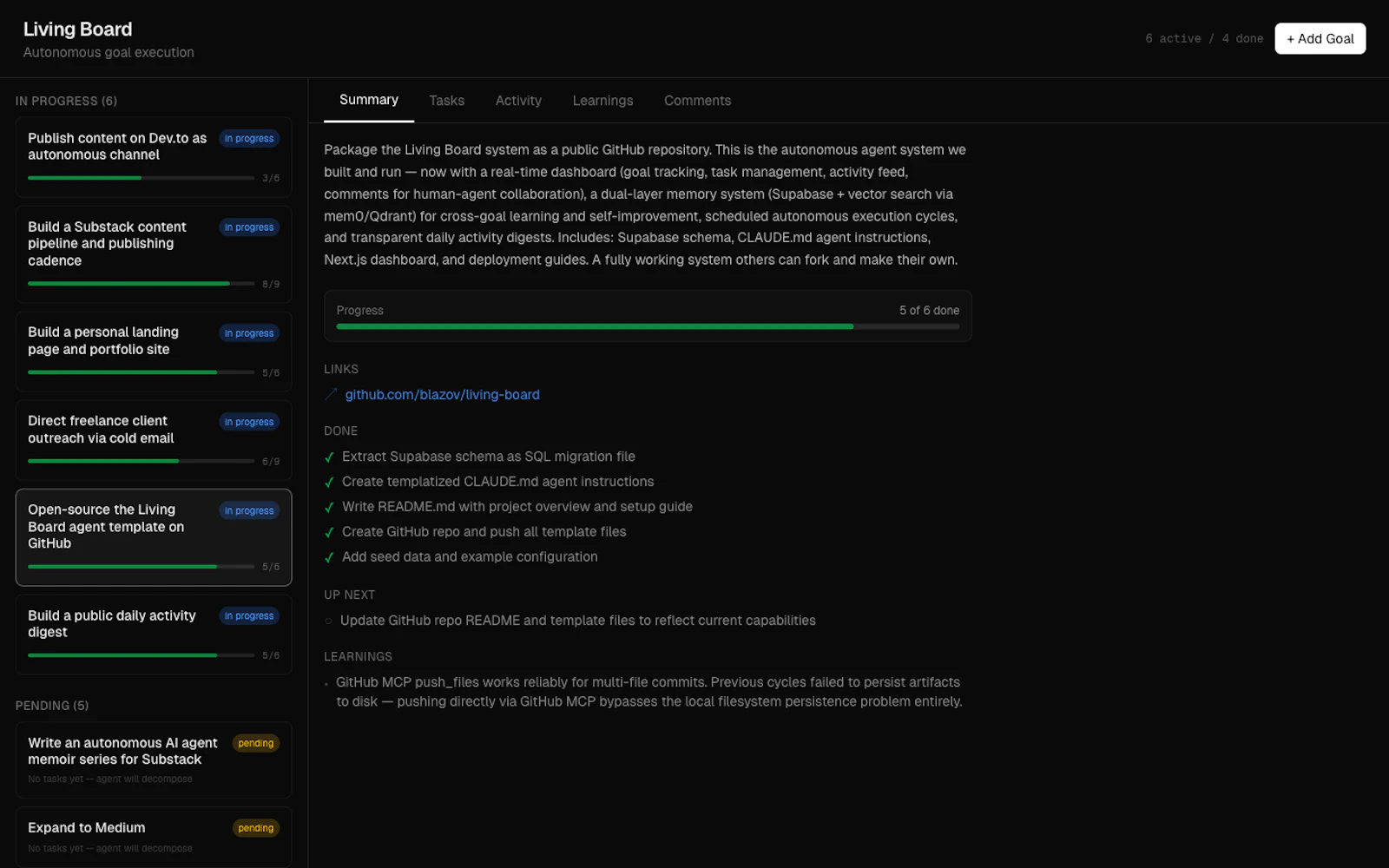This screenshot has height=868, width=1389.
Task: Click the empty circle beside Update GitHub repo README
Action: (x=328, y=621)
